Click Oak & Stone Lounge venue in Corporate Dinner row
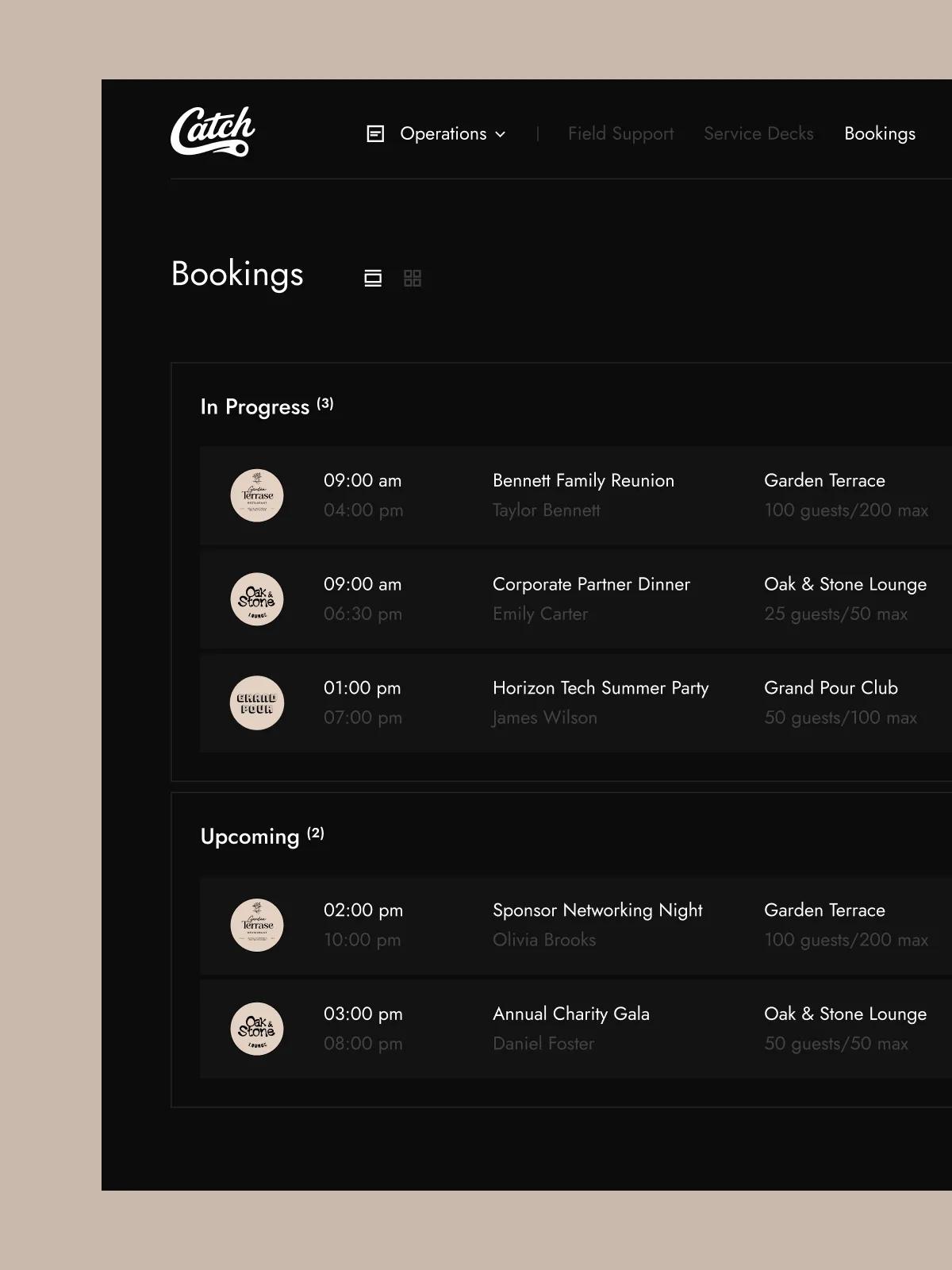Screen dimensions: 952x1270 (845, 584)
